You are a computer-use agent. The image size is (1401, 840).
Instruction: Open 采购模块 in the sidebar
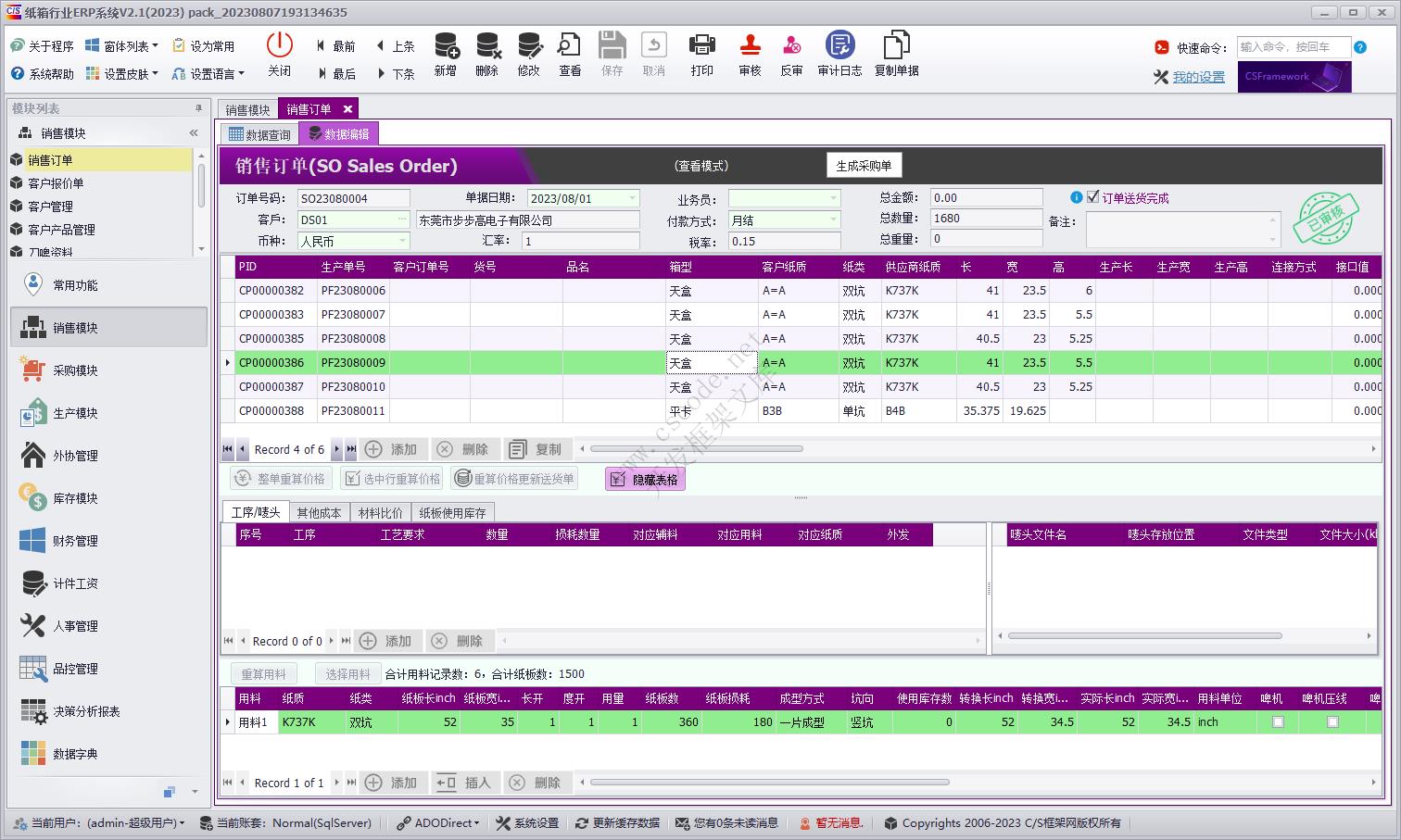(75, 370)
